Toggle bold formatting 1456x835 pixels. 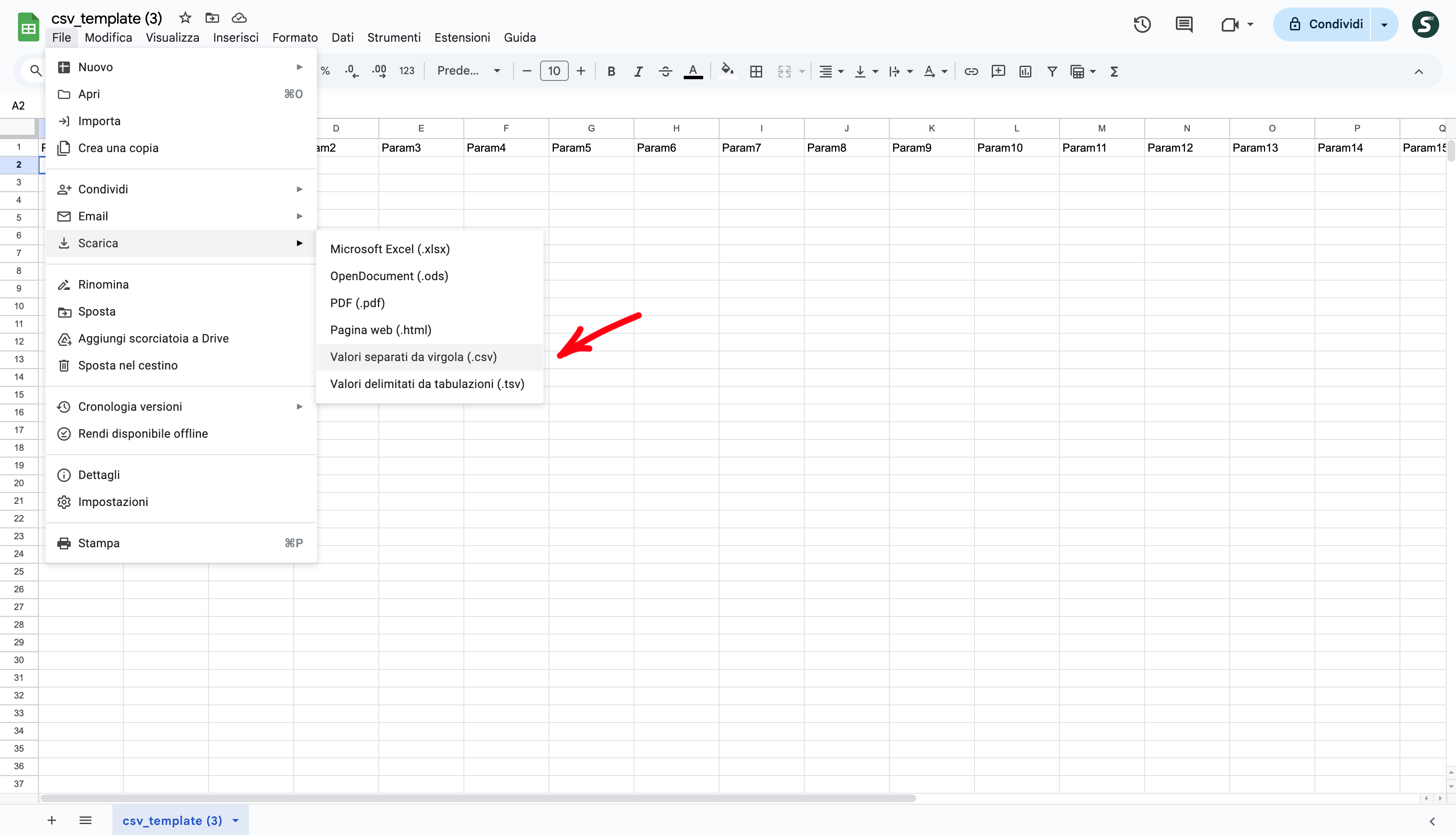[x=611, y=71]
